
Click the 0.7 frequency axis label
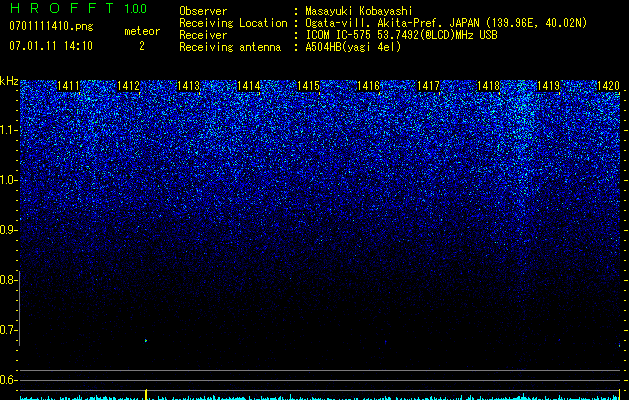(x=8, y=330)
